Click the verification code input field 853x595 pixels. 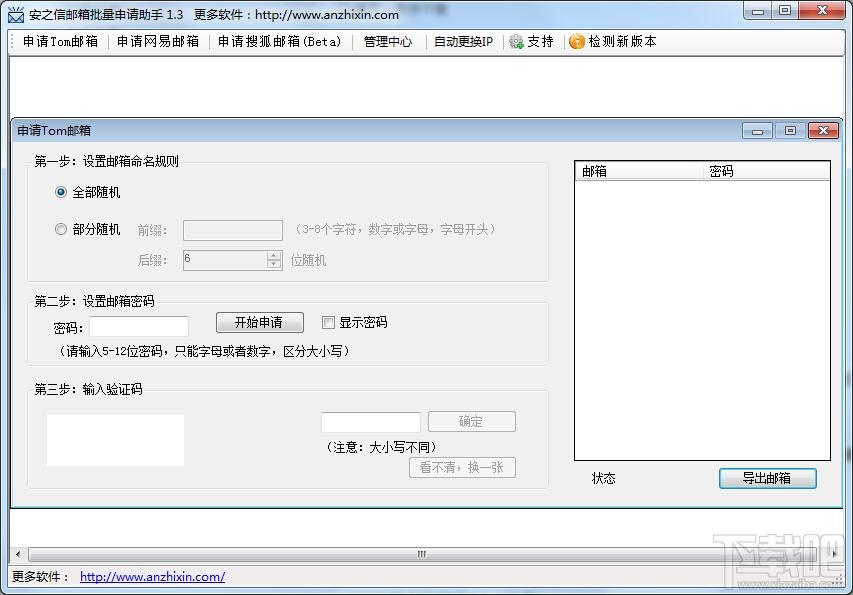click(370, 422)
